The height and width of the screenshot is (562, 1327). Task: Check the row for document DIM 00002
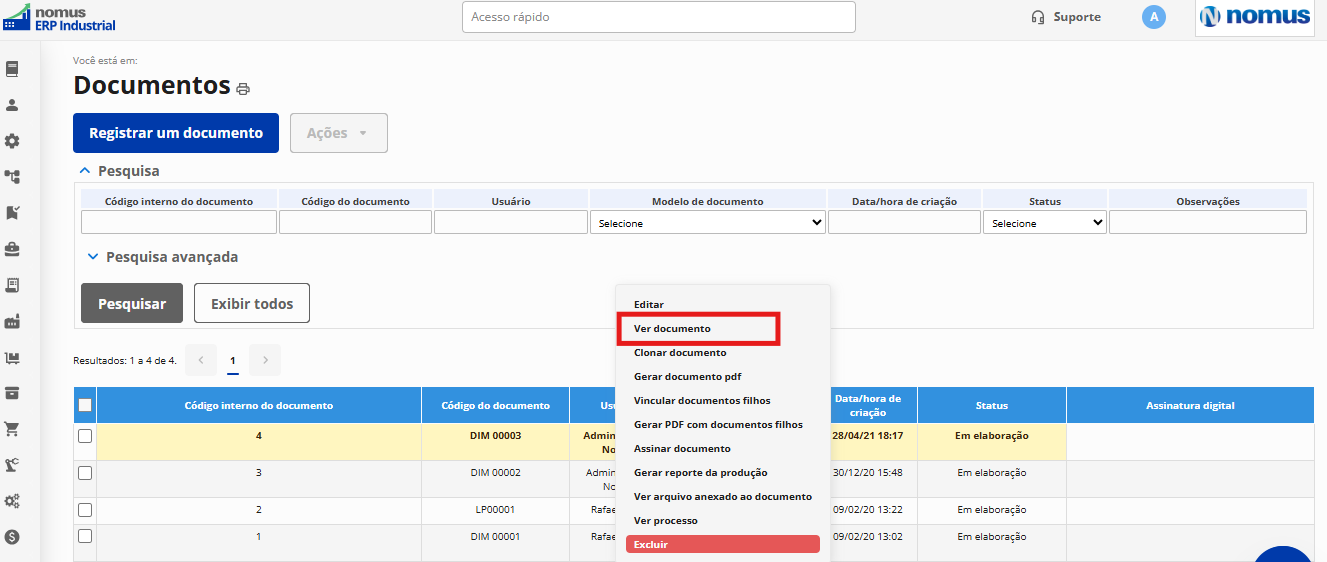[85, 473]
